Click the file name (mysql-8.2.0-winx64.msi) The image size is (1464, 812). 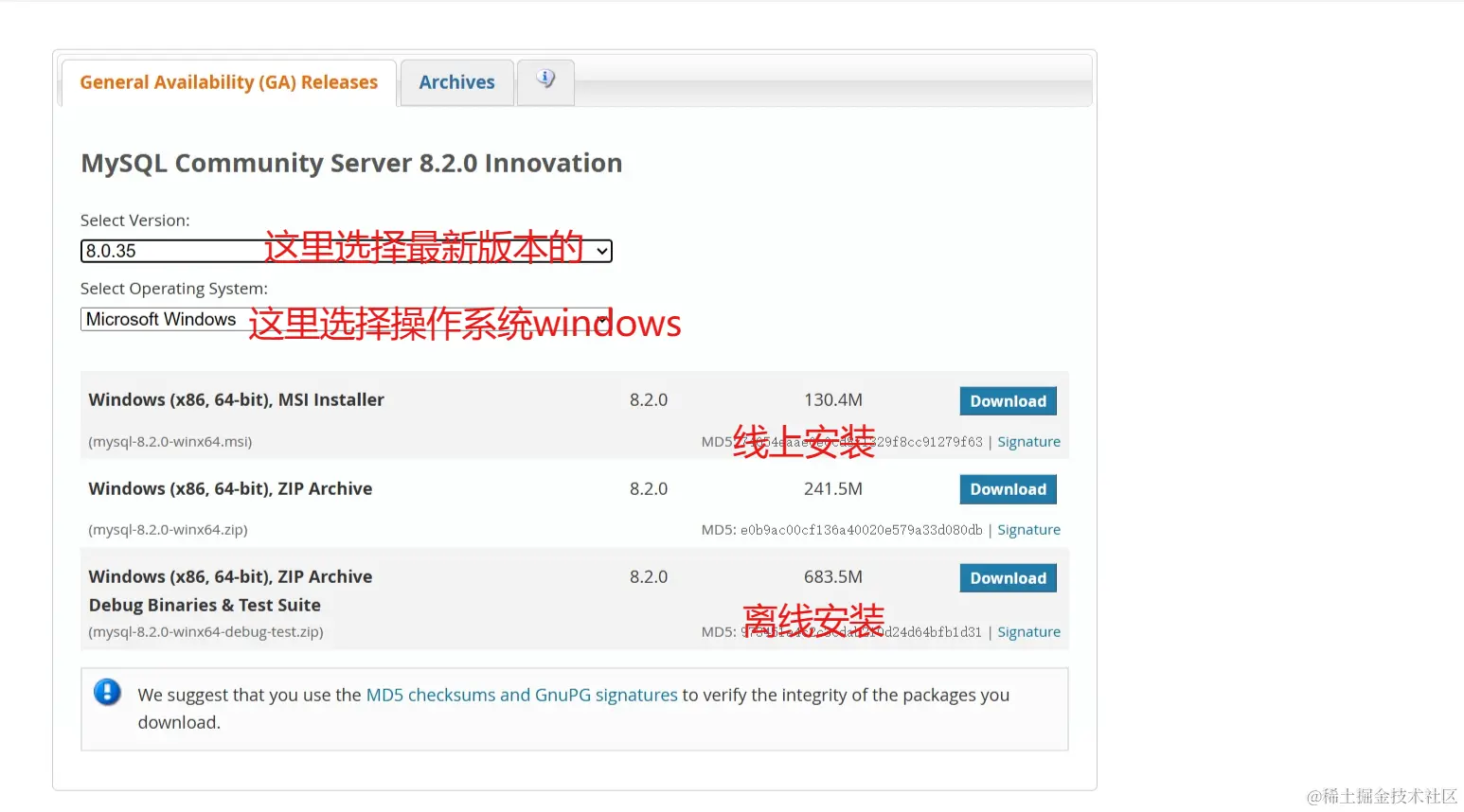(170, 442)
